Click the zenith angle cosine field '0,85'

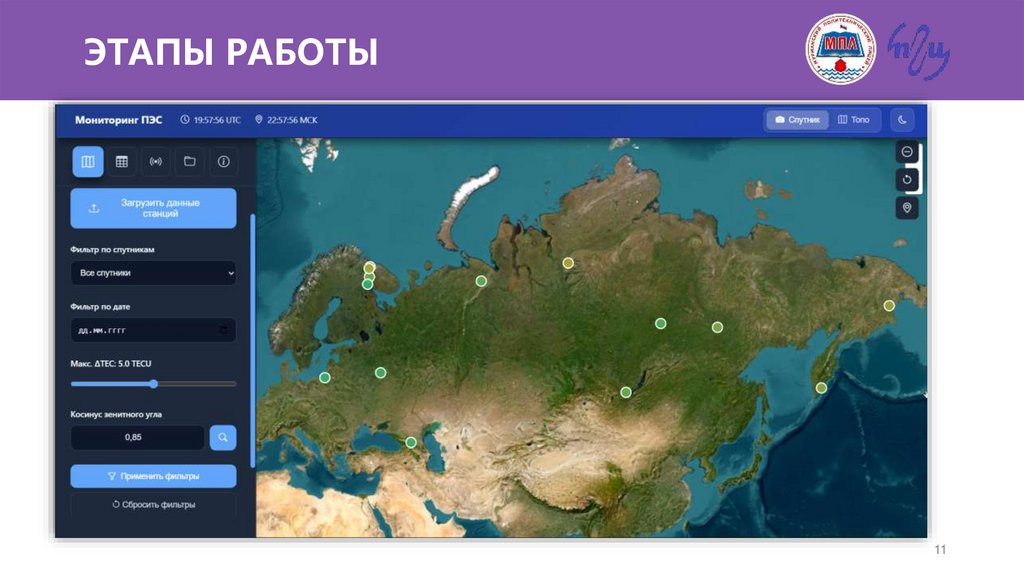[x=137, y=438]
